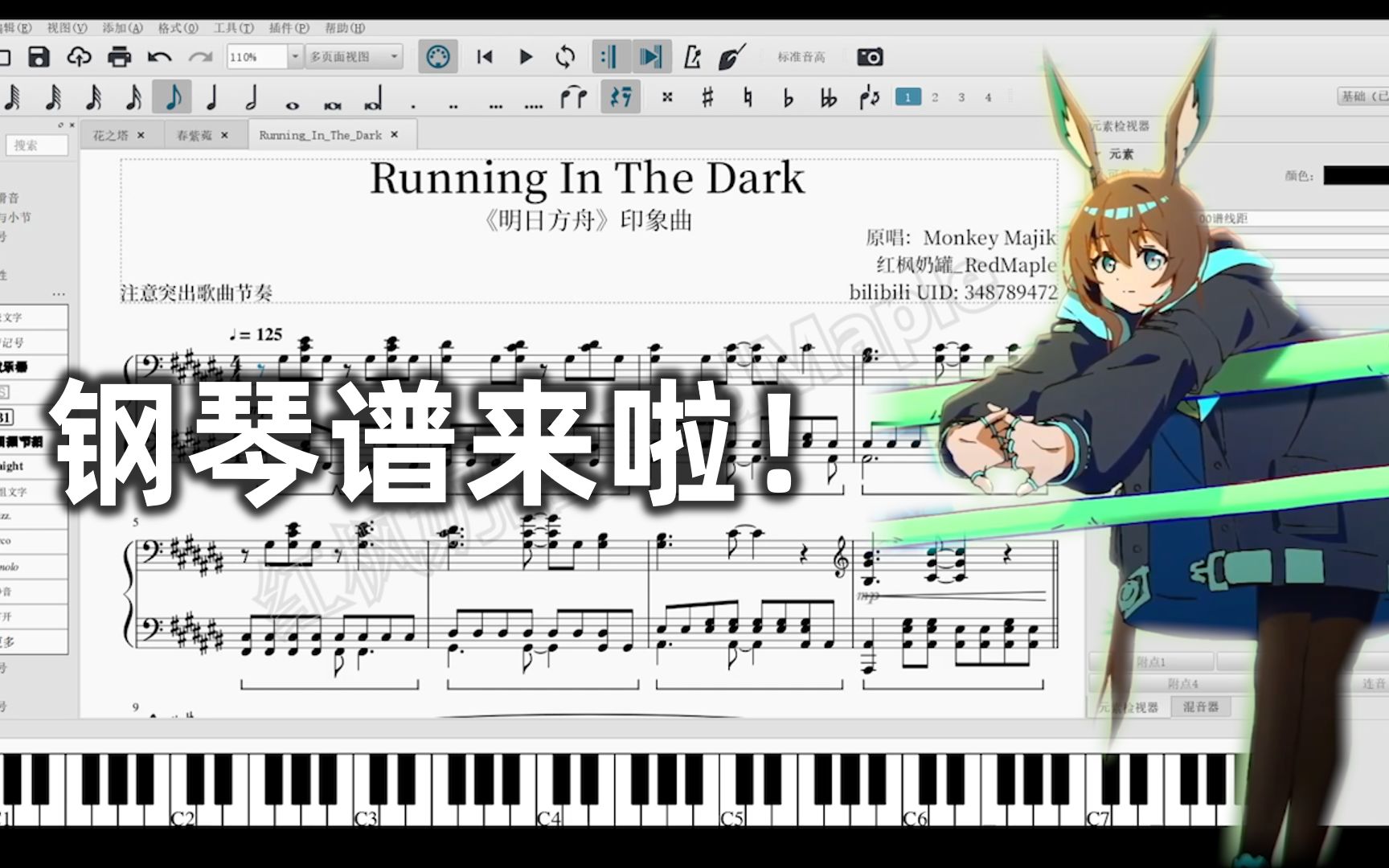This screenshot has height=868, width=1389.
Task: Click the undo arrow icon
Action: (x=160, y=57)
